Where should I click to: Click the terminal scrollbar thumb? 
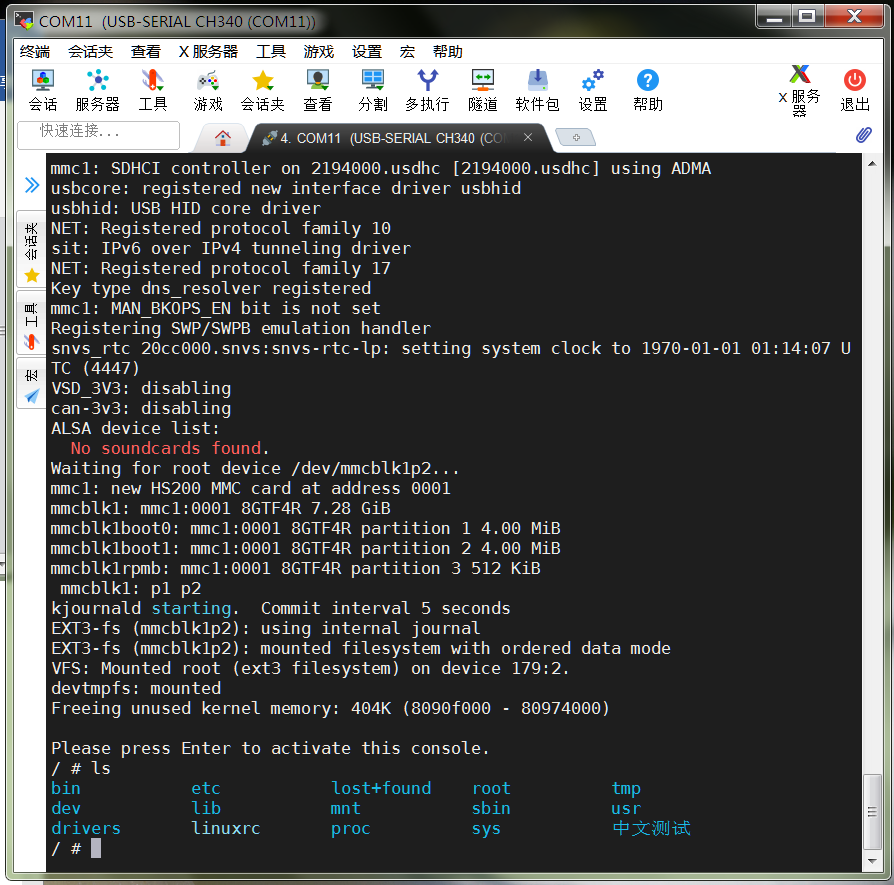872,812
